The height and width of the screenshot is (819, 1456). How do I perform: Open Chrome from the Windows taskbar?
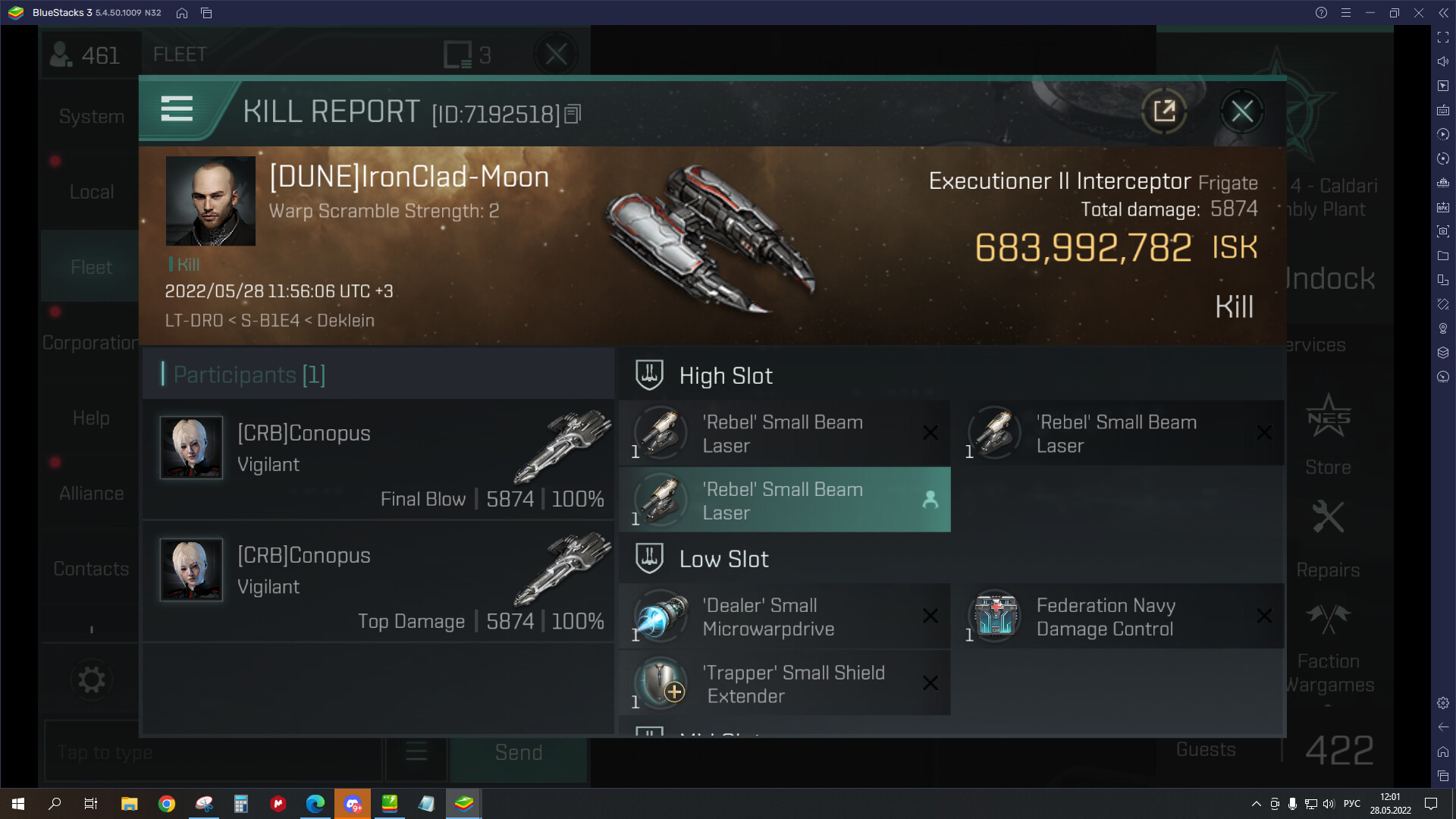pos(167,804)
